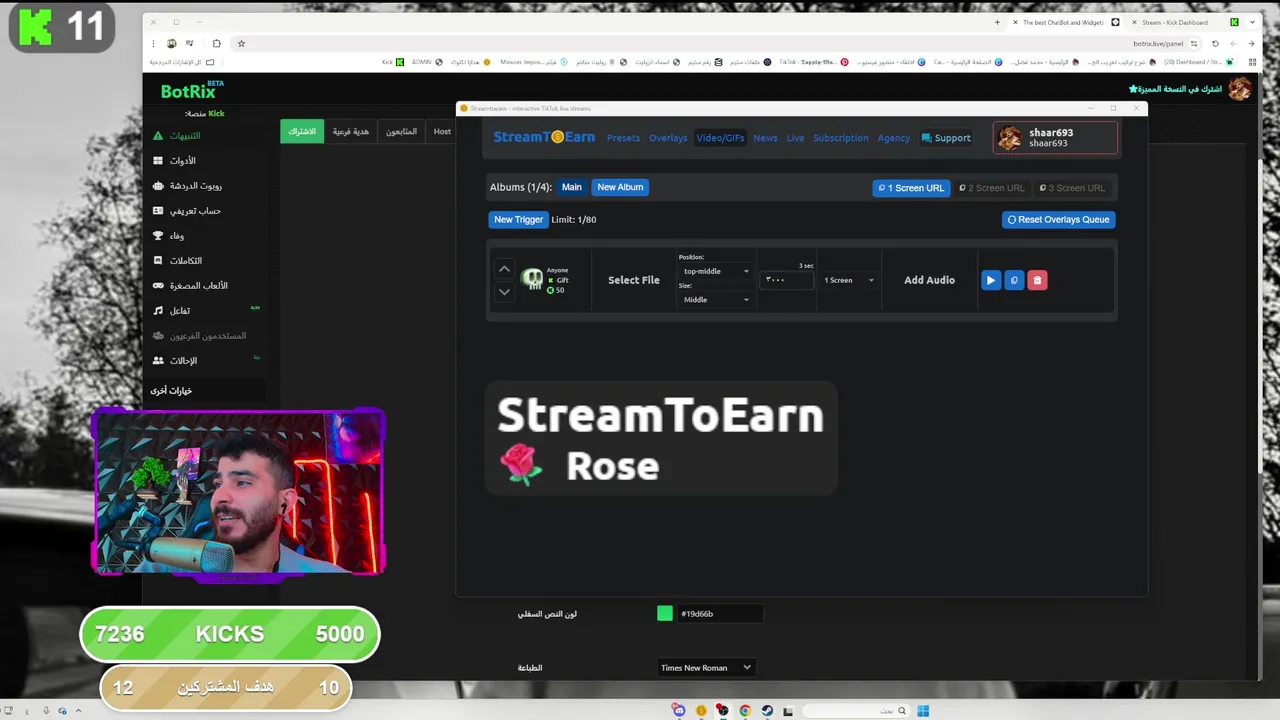This screenshot has width=1280, height=720.
Task: Move trigger down with the down arrow
Action: pos(504,291)
